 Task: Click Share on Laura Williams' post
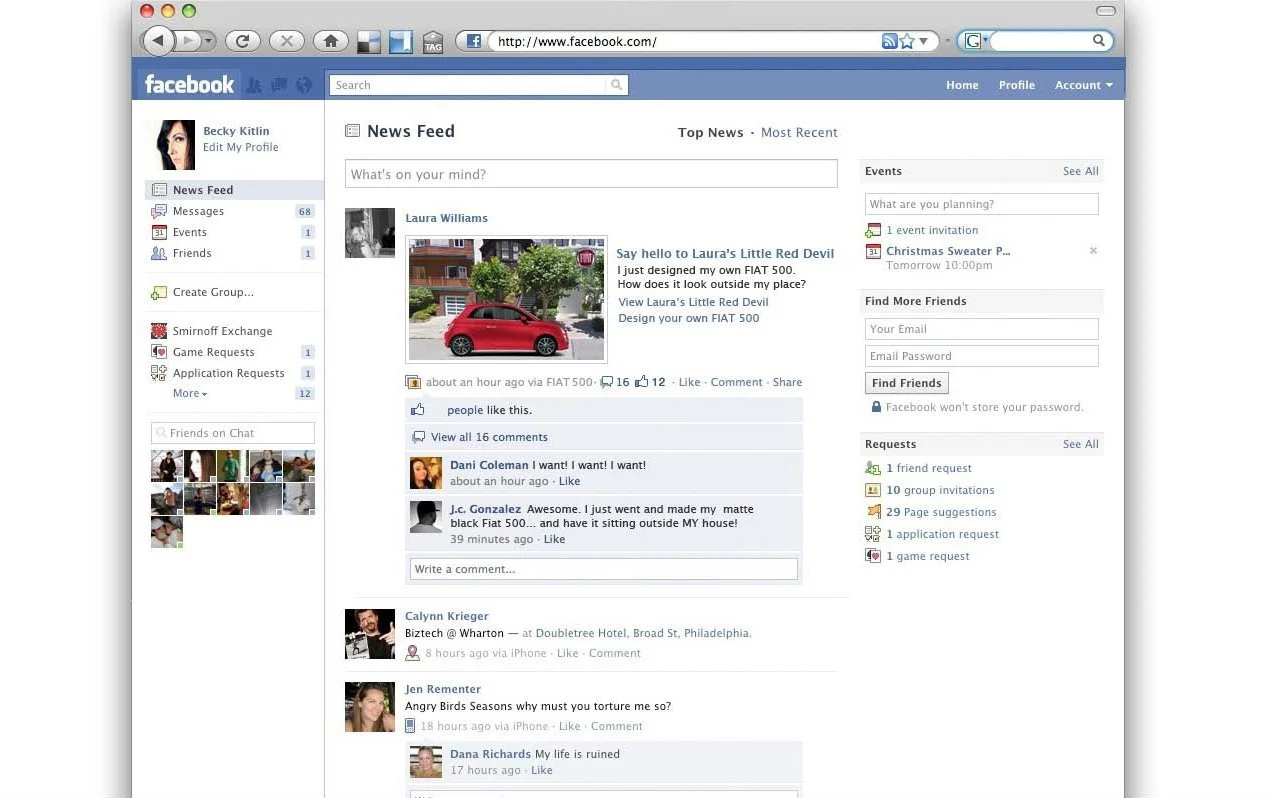pos(787,382)
